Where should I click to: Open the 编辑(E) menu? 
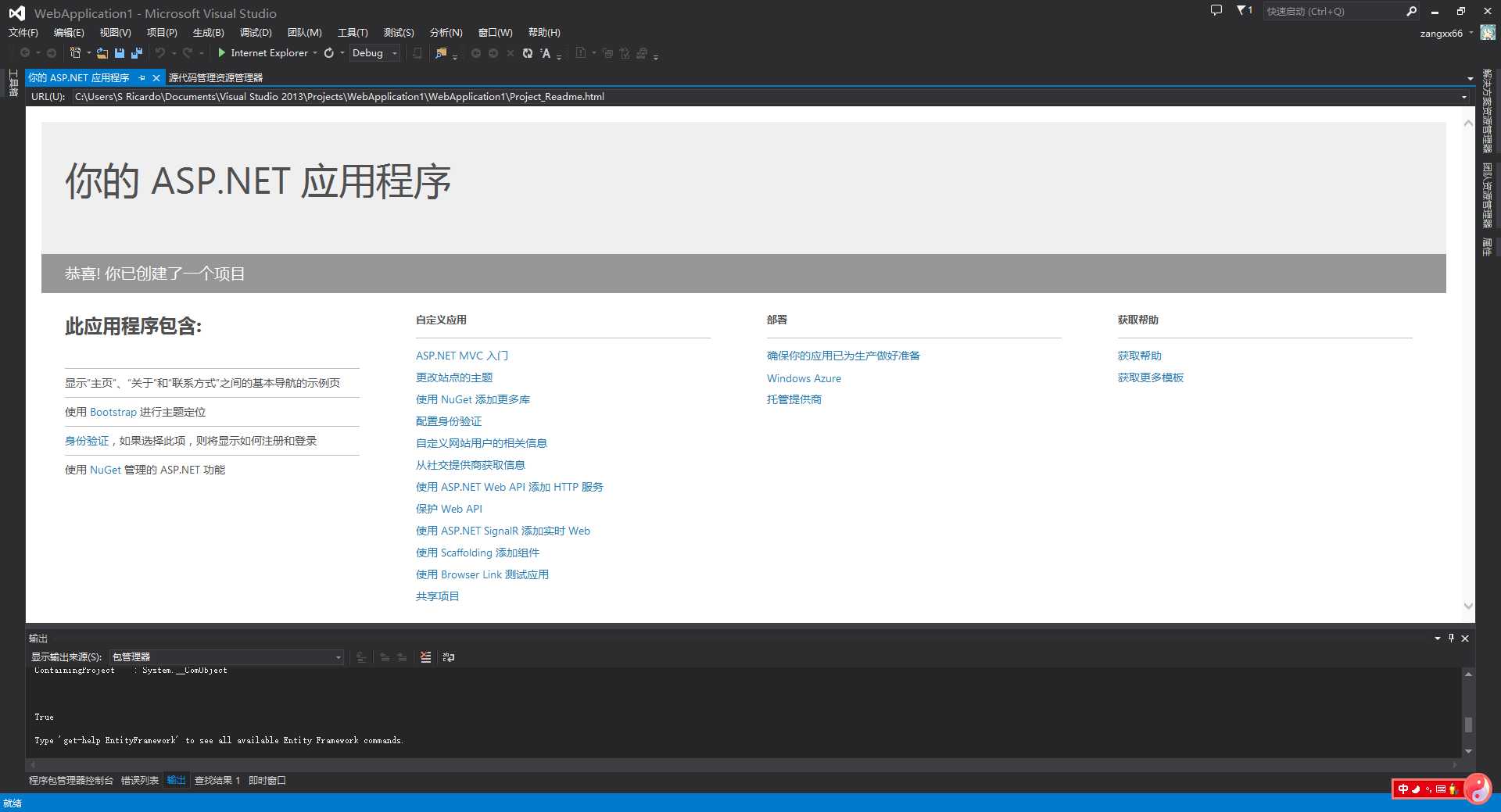pyautogui.click(x=69, y=32)
